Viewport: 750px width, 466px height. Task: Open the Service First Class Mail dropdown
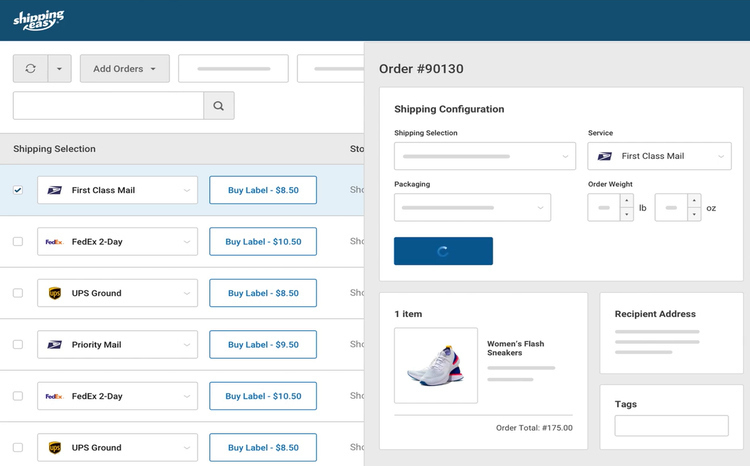(x=660, y=156)
